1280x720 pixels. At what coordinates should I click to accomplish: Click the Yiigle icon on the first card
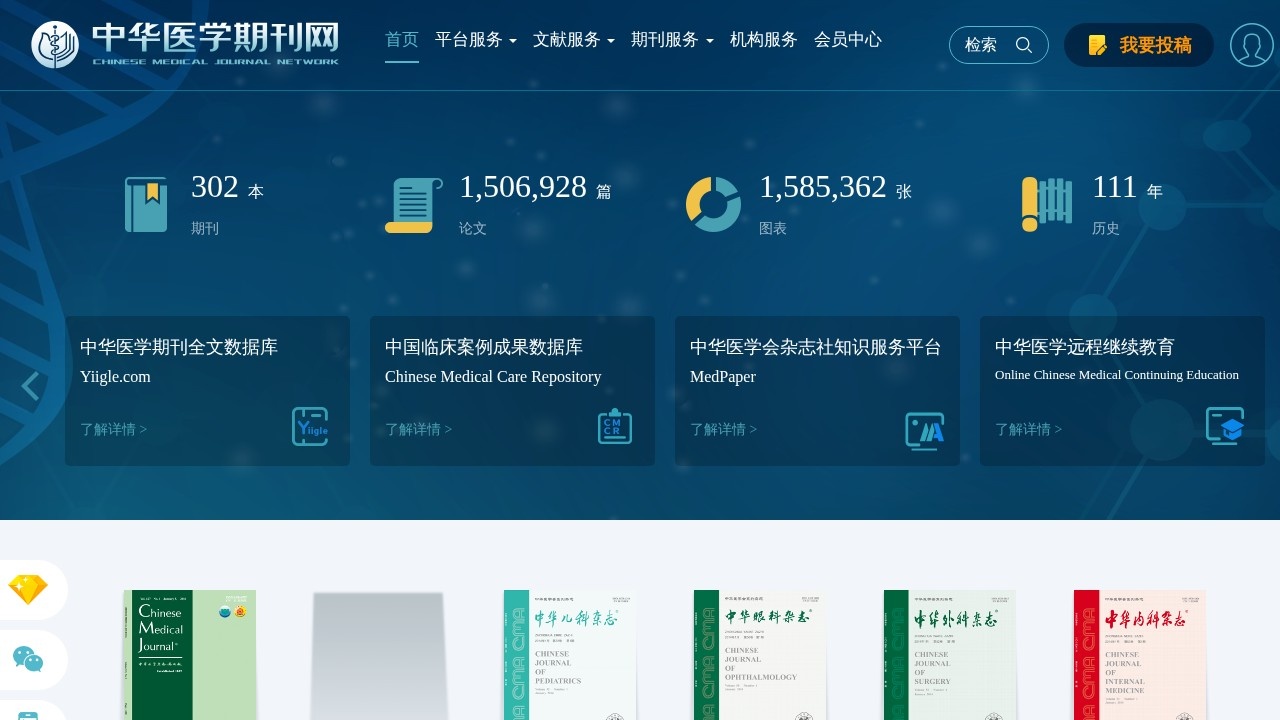(x=309, y=426)
